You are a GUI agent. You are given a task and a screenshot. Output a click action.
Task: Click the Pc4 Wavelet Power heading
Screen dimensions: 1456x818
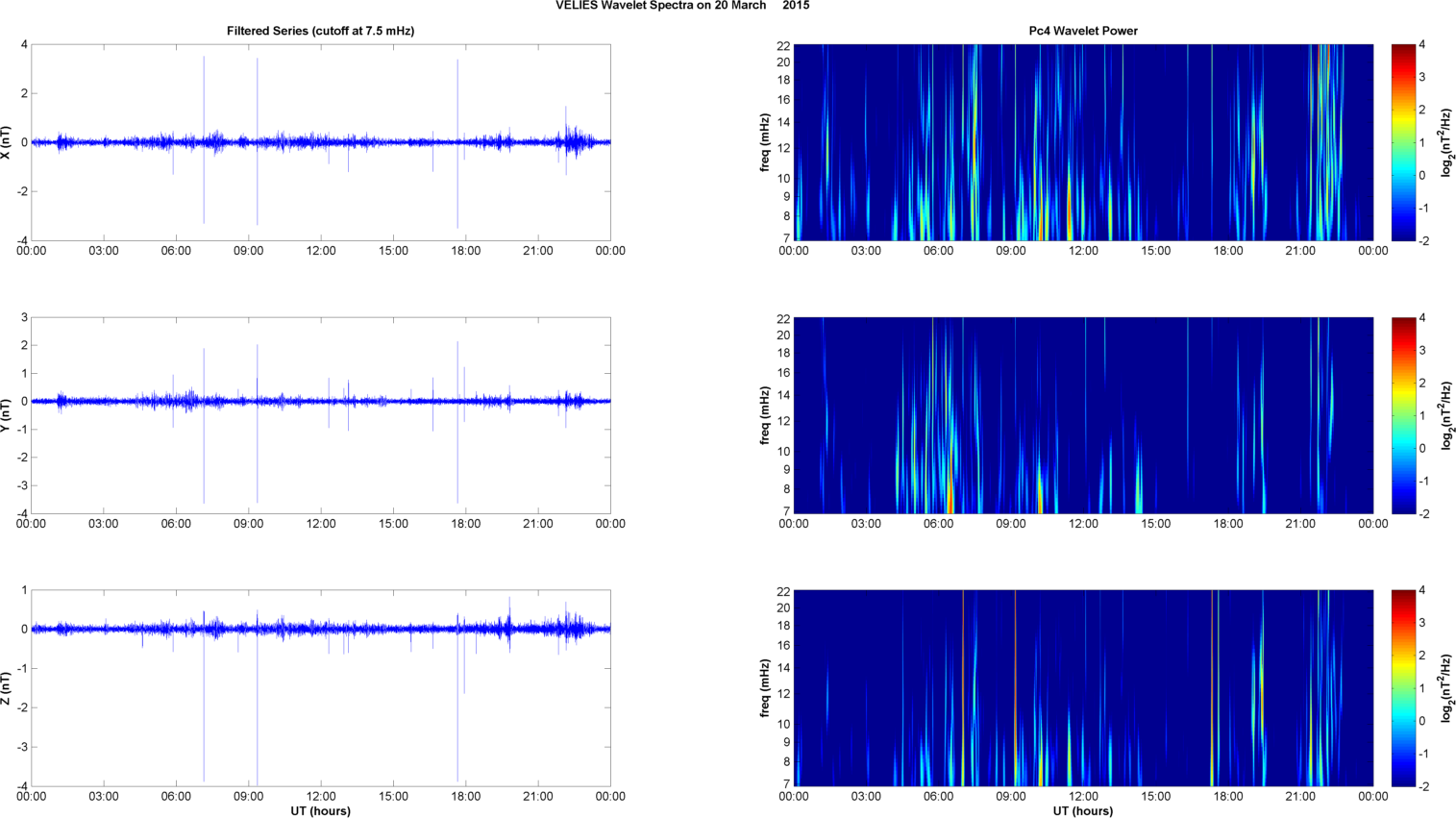tap(1082, 31)
